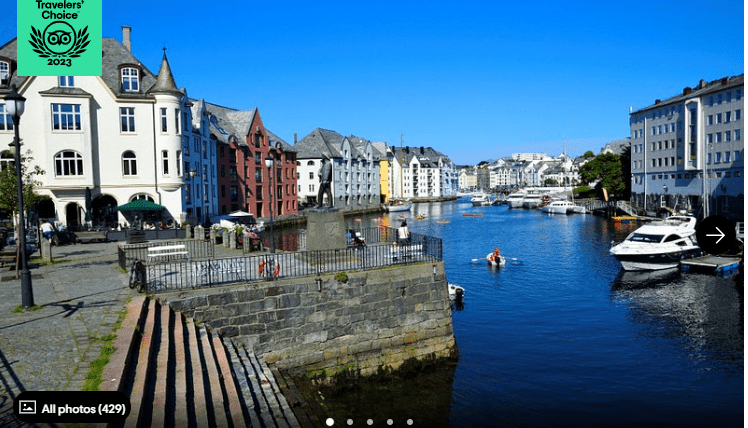Screen dimensions: 748x428
Task: Click the "Travelers' Choice" text on the badge
Action: [59, 10]
